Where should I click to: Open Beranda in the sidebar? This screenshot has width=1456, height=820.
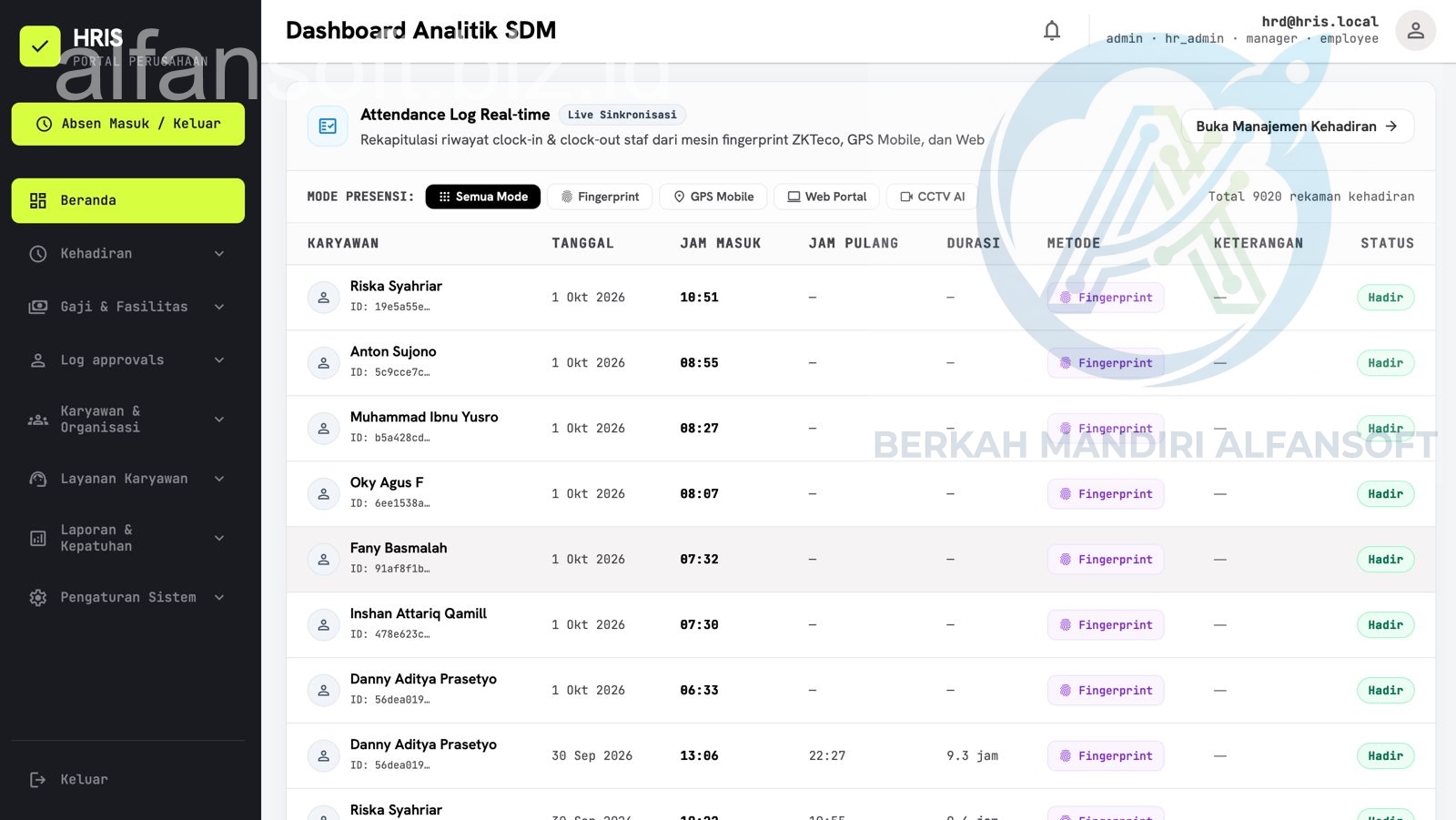point(128,201)
